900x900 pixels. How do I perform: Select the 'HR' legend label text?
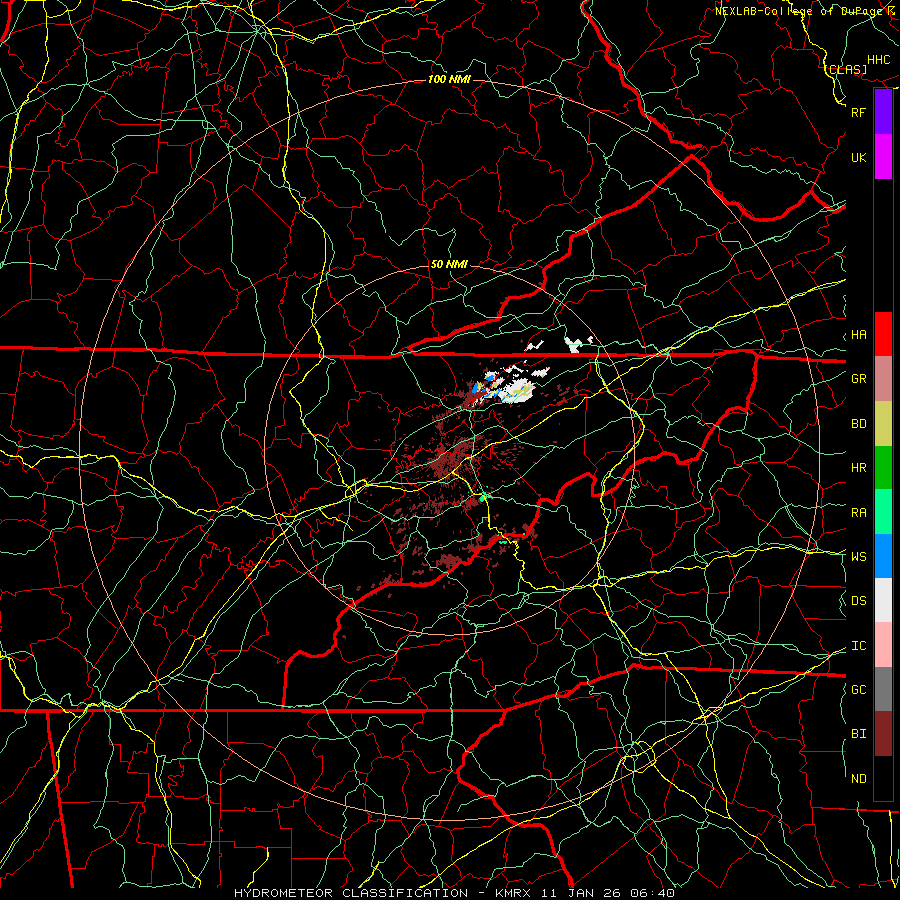(x=858, y=468)
